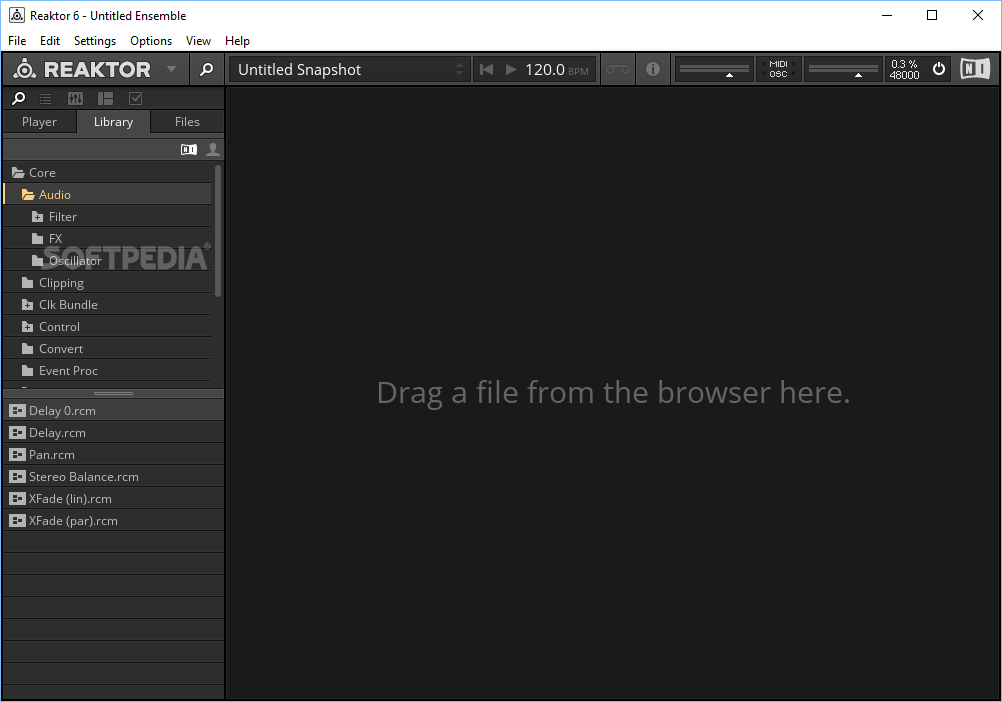Open the View menu
Screen dimensions: 1002x702
198,41
